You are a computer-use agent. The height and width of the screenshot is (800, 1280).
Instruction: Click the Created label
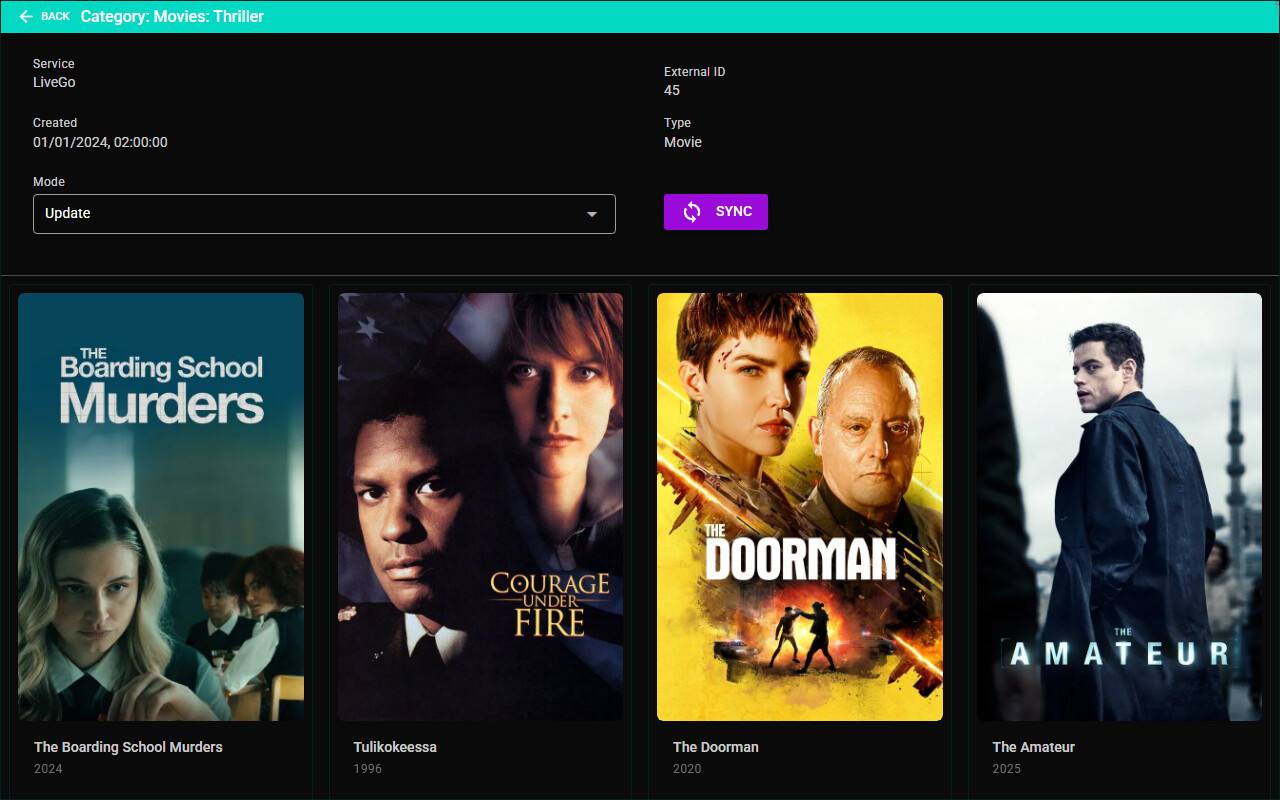coord(55,123)
